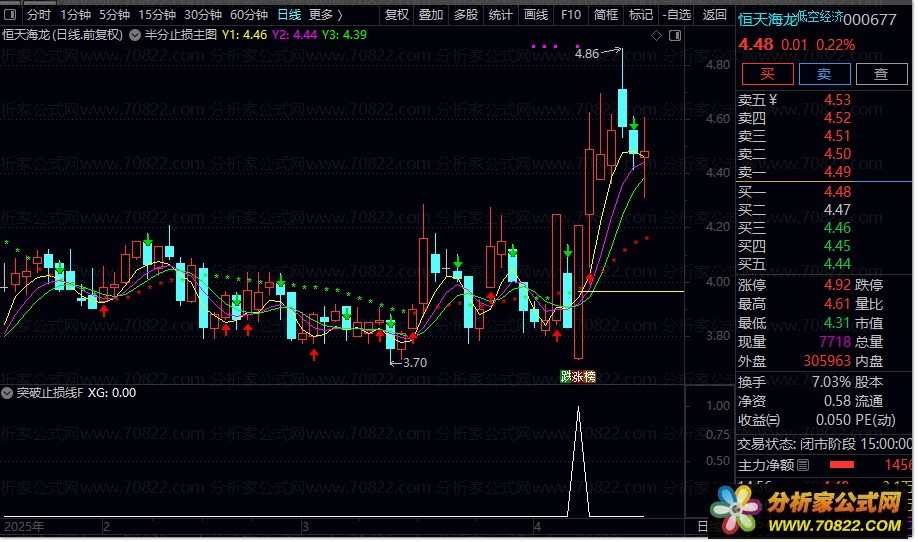The width and height of the screenshot is (918, 542).
Task: Click the red 买 buy button
Action: tap(768, 74)
